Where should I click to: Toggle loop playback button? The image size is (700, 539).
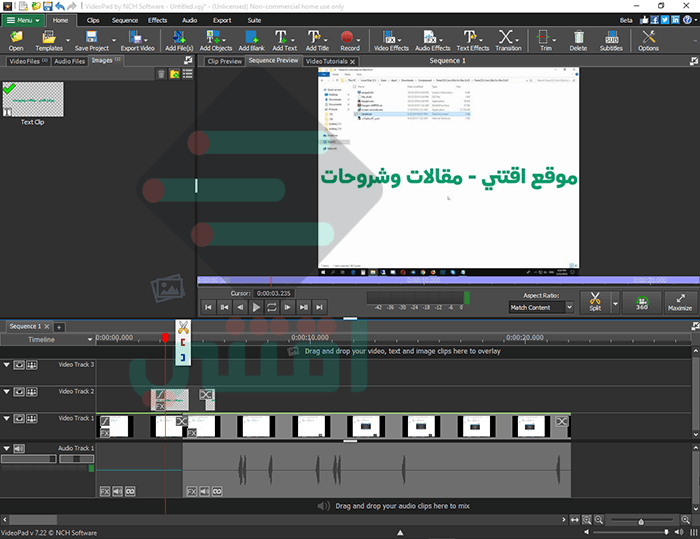[x=271, y=307]
